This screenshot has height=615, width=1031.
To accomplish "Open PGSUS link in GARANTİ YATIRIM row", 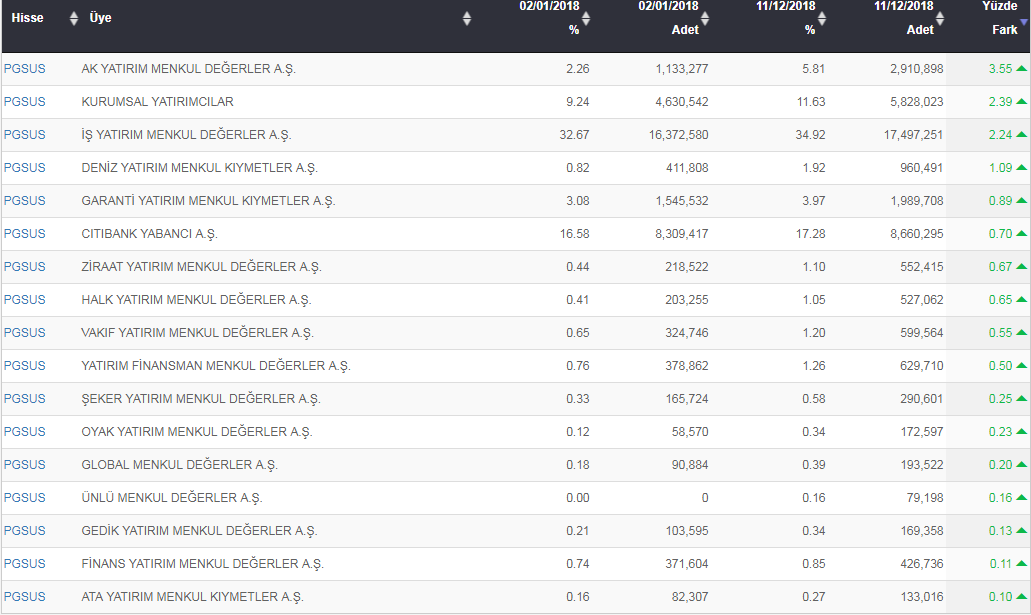I will click(x=24, y=201).
